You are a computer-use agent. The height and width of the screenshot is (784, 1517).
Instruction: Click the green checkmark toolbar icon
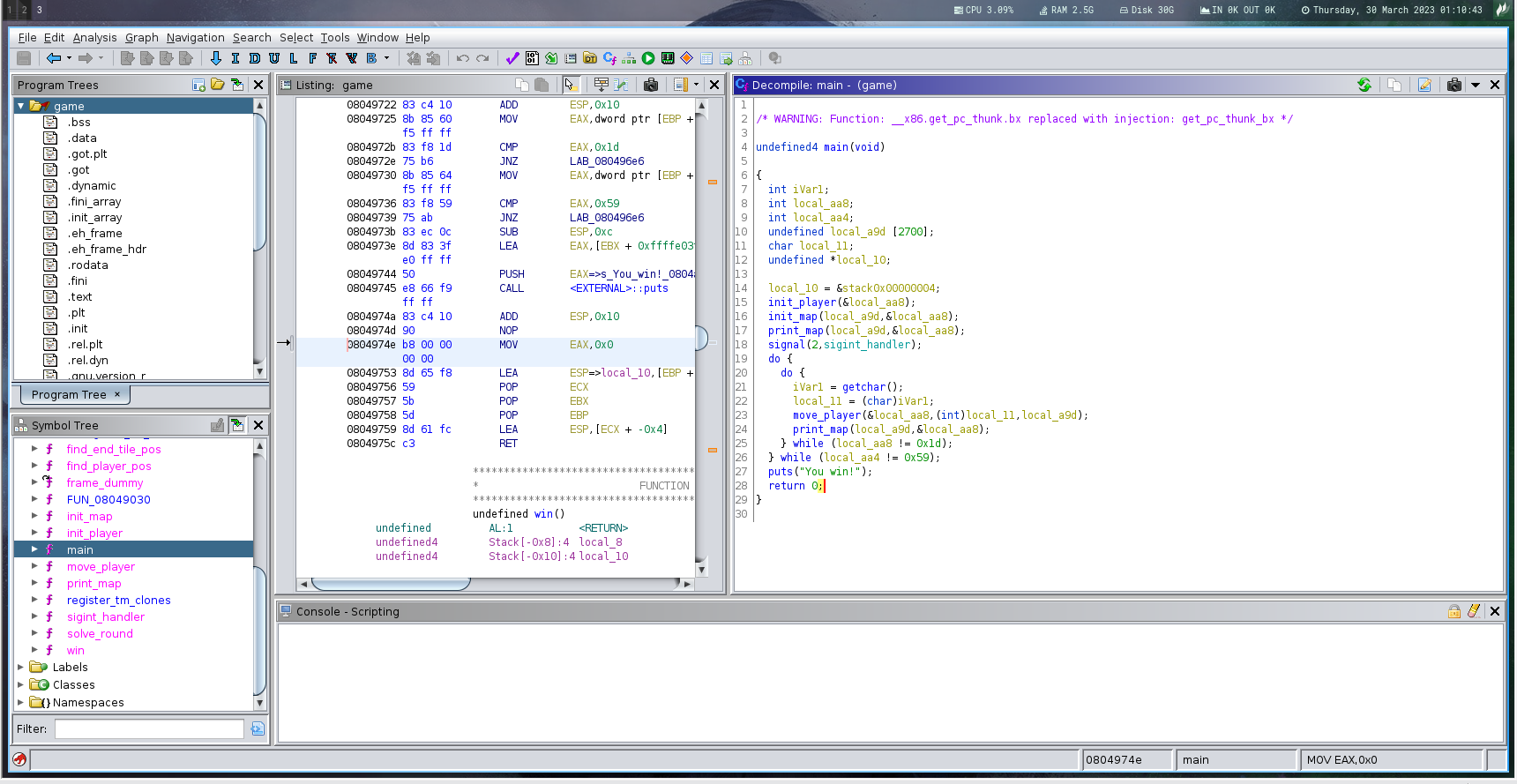(512, 58)
